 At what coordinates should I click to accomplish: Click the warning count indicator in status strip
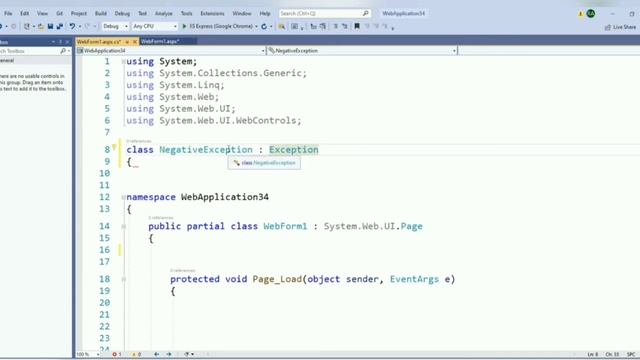click(x=136, y=354)
